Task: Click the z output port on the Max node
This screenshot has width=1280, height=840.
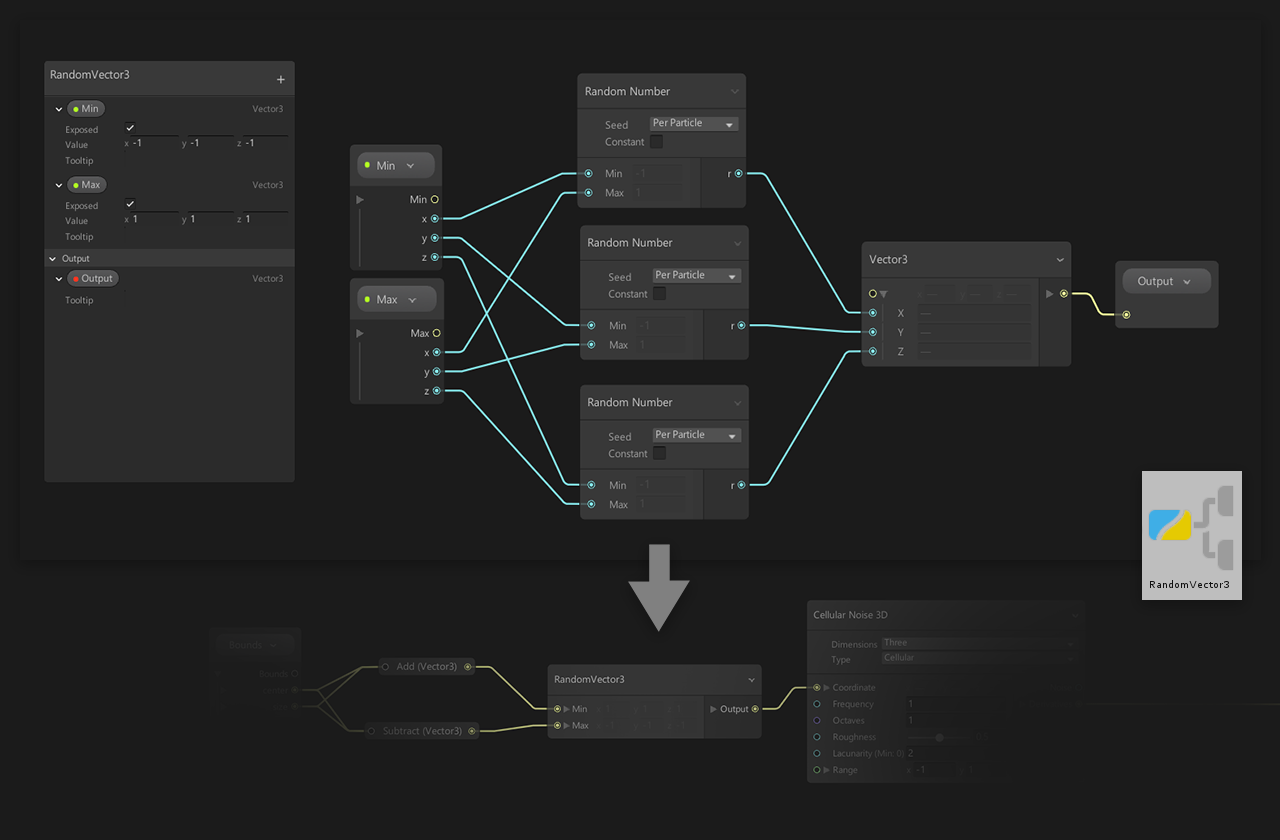Action: (436, 391)
